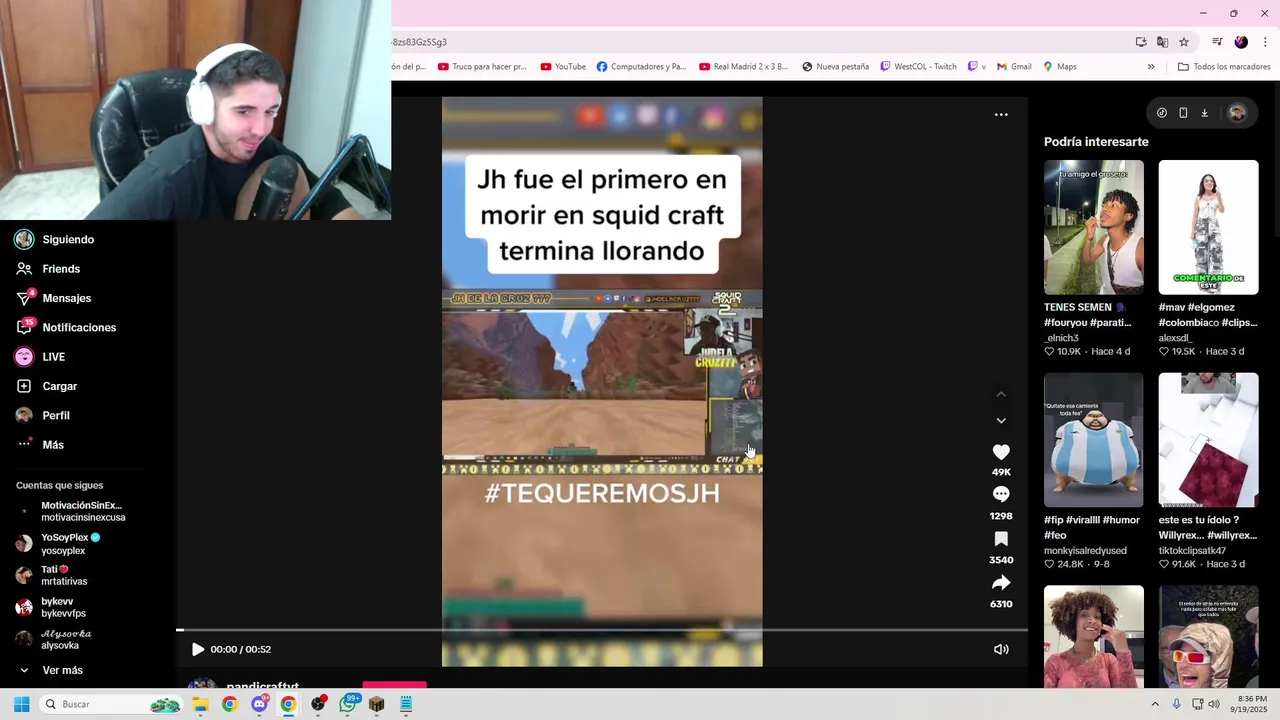Save video with bookmark icon
The height and width of the screenshot is (720, 1280).
point(1001,539)
